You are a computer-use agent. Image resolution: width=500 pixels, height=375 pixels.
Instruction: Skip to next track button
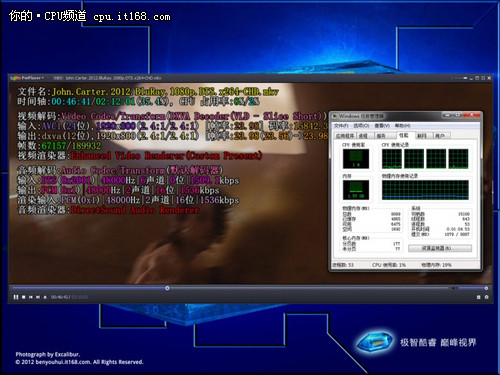[x=38, y=297]
